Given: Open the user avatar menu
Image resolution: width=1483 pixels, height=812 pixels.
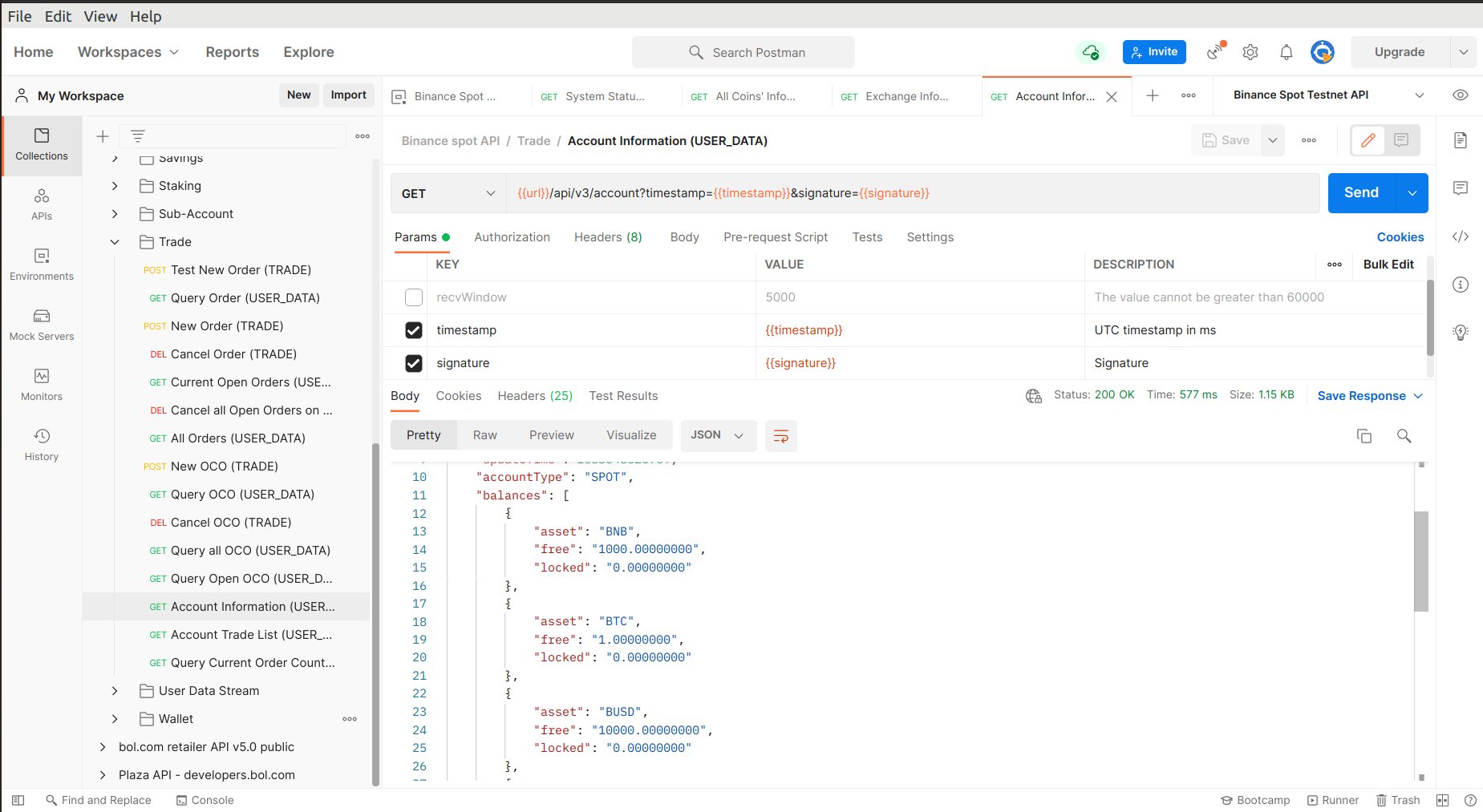Looking at the screenshot, I should [1323, 52].
